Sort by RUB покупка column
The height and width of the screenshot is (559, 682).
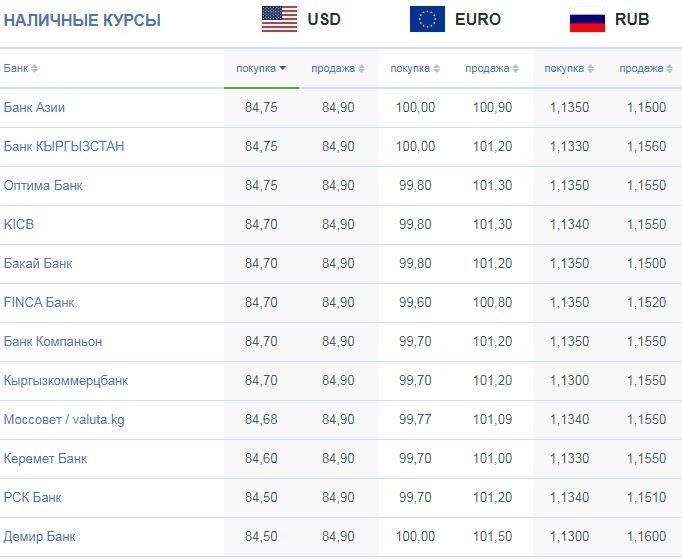pyautogui.click(x=569, y=68)
